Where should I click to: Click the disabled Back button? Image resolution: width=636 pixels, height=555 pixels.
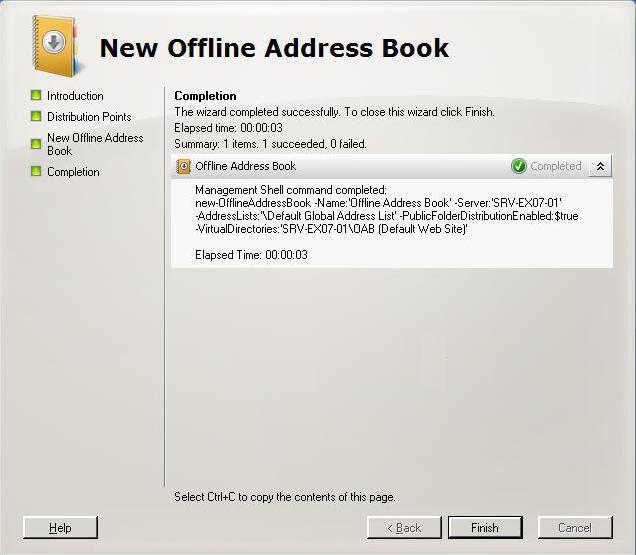404,527
